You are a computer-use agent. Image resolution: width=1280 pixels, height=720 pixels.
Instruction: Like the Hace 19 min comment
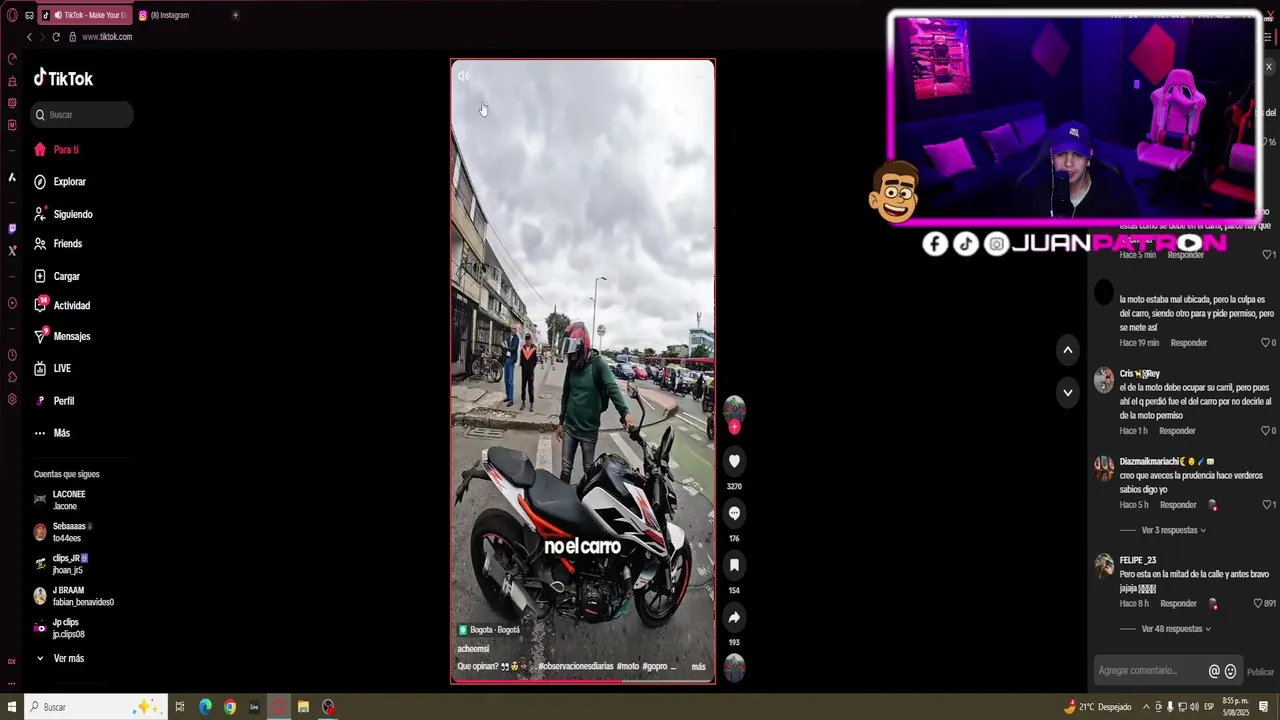(x=1266, y=343)
